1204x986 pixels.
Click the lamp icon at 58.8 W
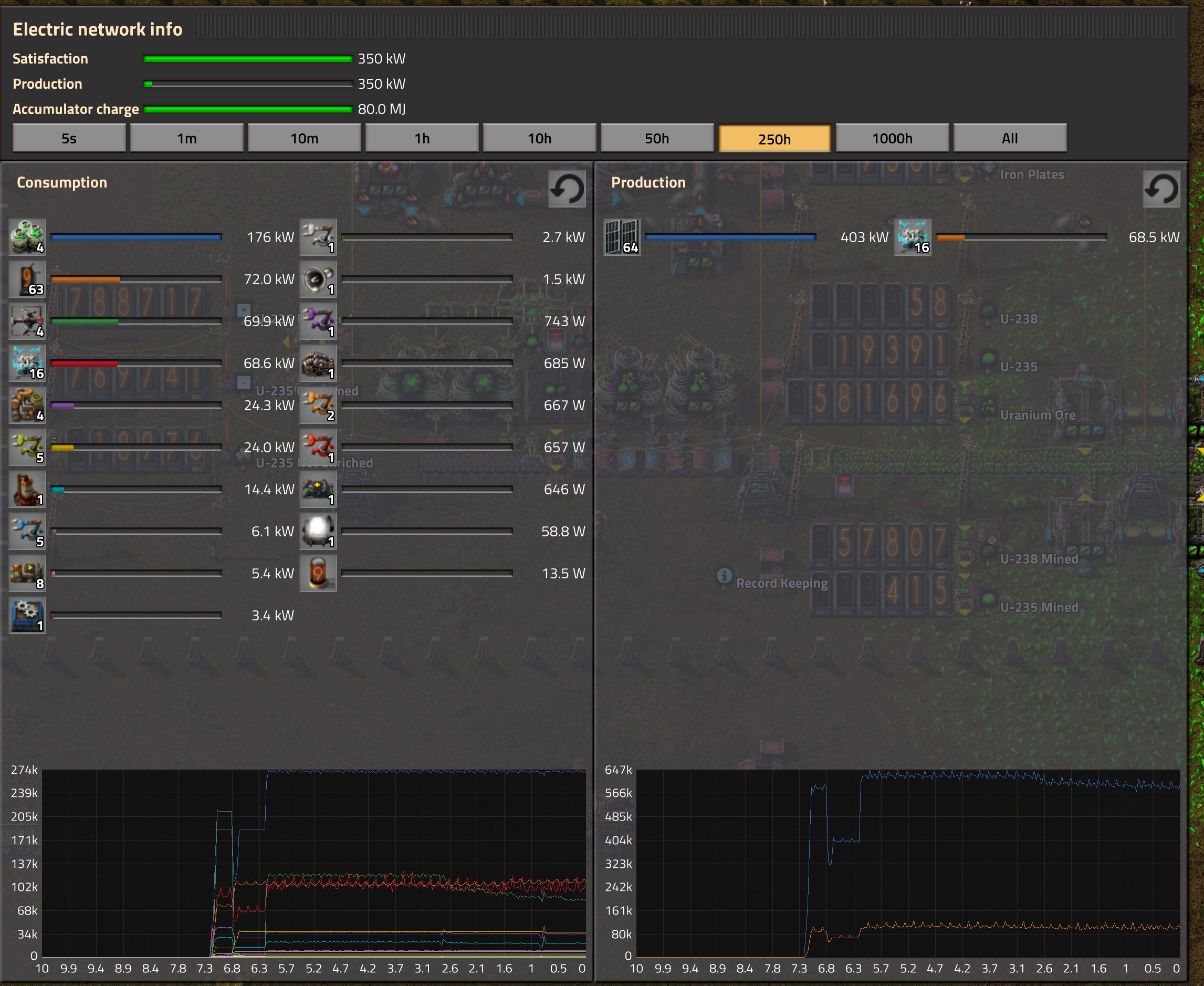(x=318, y=531)
